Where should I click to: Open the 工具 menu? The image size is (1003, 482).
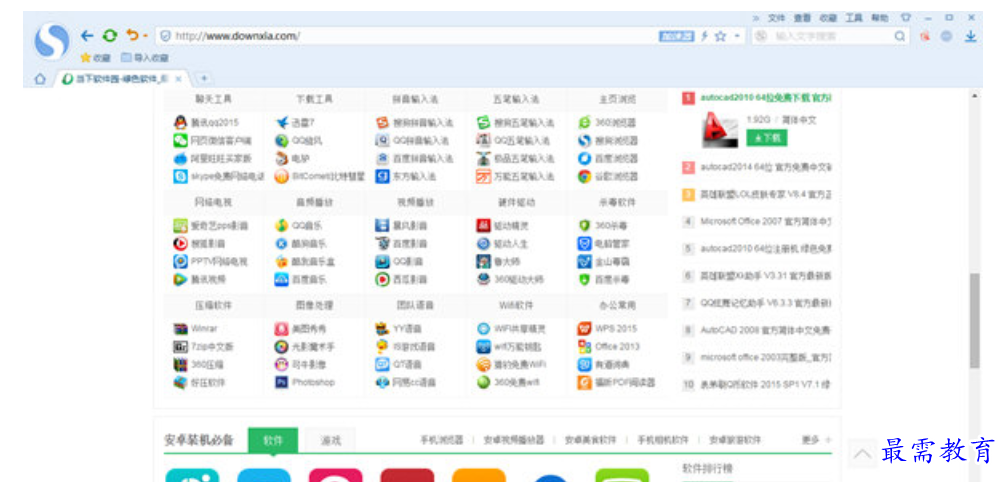tap(854, 18)
